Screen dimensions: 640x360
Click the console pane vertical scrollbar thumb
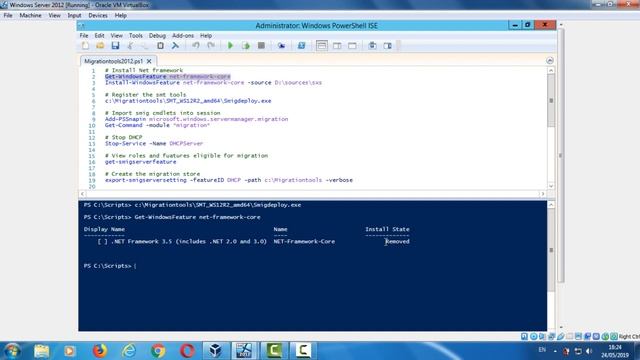point(551,250)
